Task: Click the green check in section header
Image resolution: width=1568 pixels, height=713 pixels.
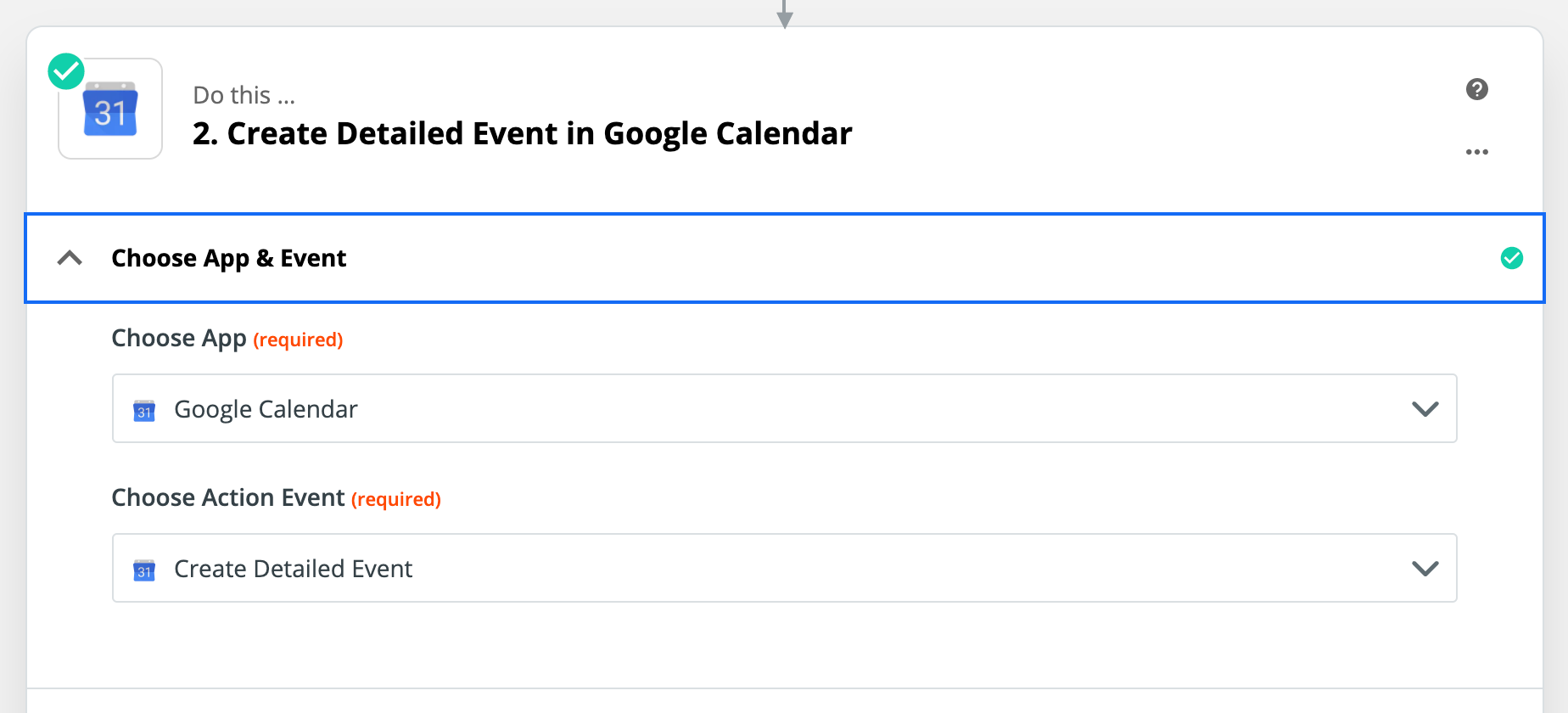Action: pyautogui.click(x=1511, y=258)
